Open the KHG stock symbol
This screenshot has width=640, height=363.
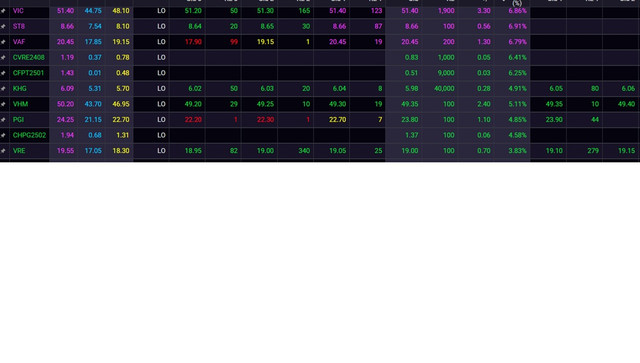tap(20, 89)
